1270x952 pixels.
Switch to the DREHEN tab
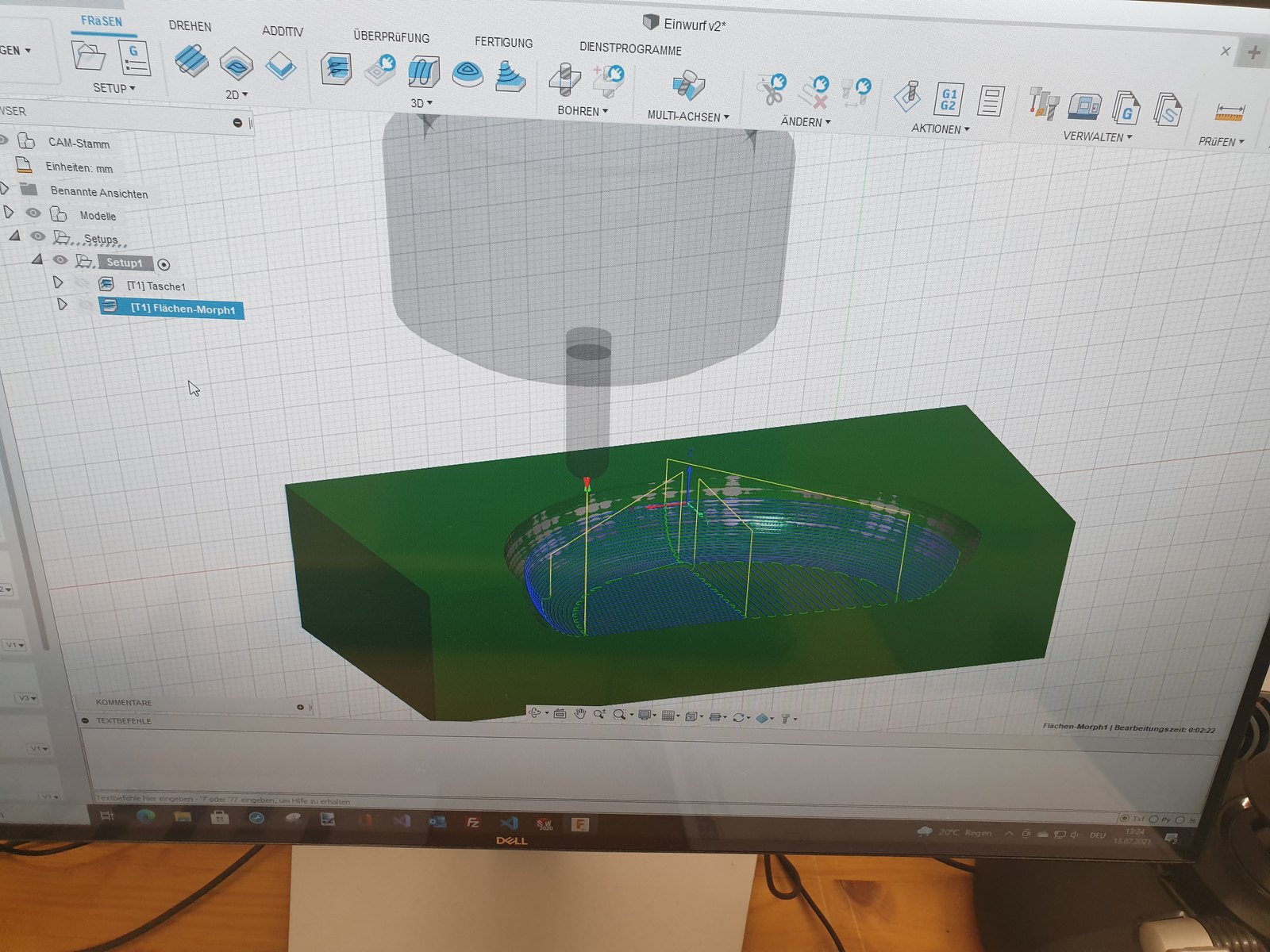click(190, 26)
